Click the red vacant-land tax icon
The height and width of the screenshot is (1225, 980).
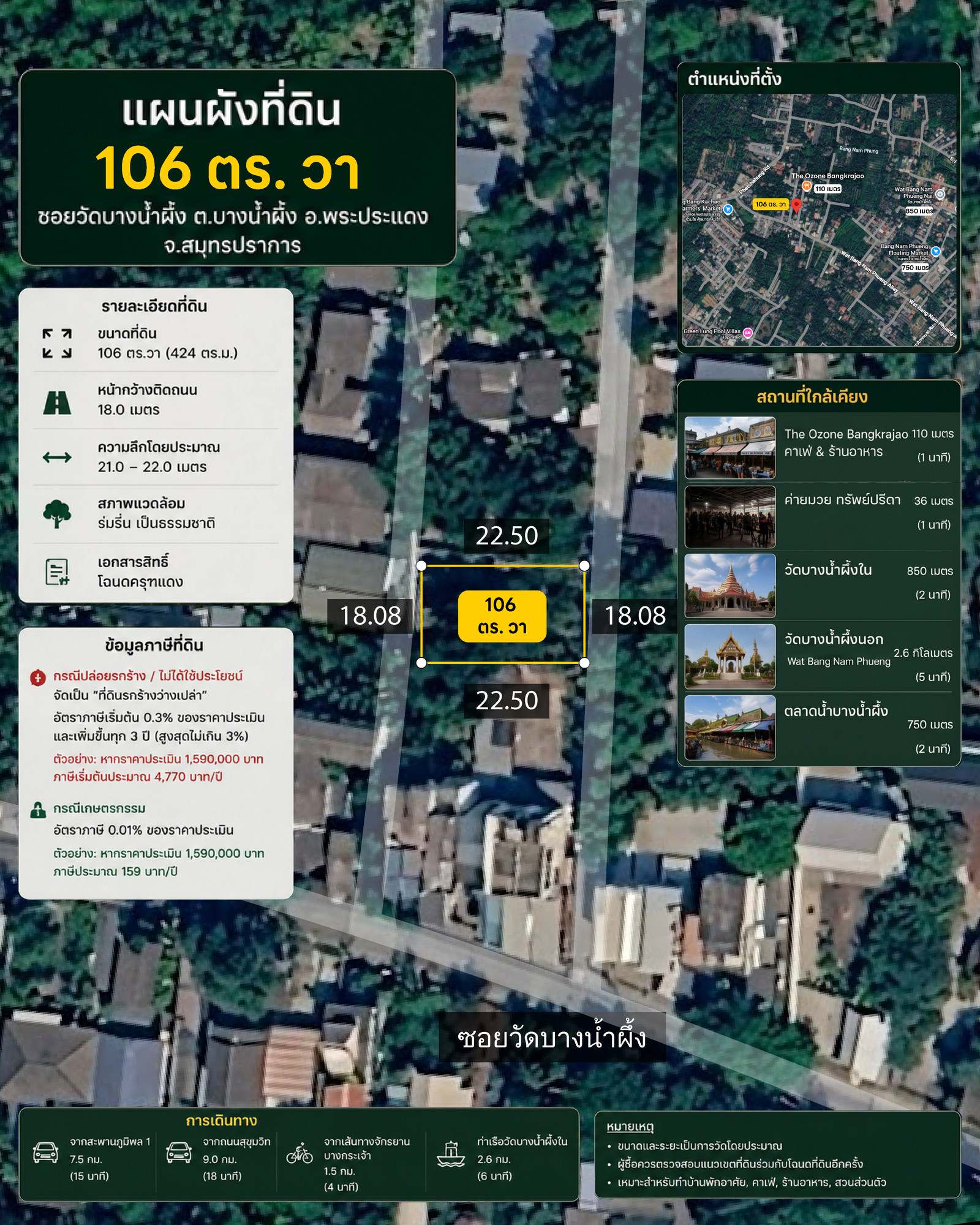[38, 677]
